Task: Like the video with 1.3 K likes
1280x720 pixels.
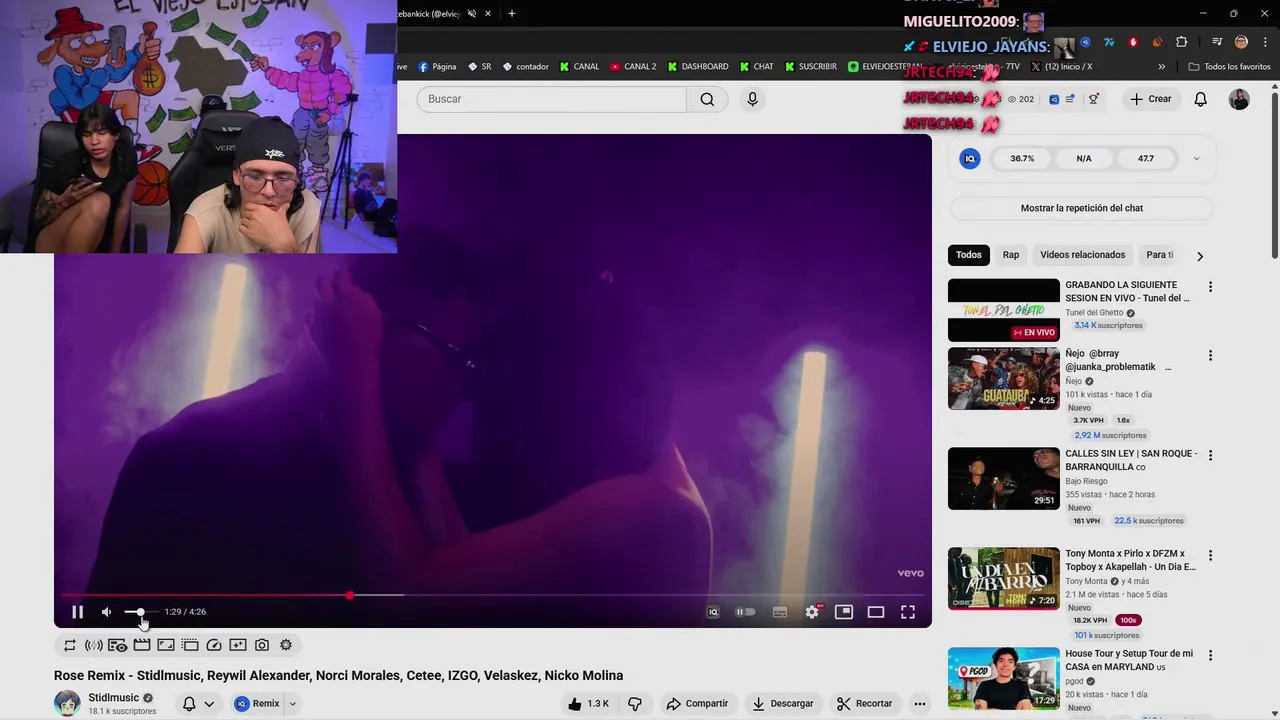Action: click(588, 704)
